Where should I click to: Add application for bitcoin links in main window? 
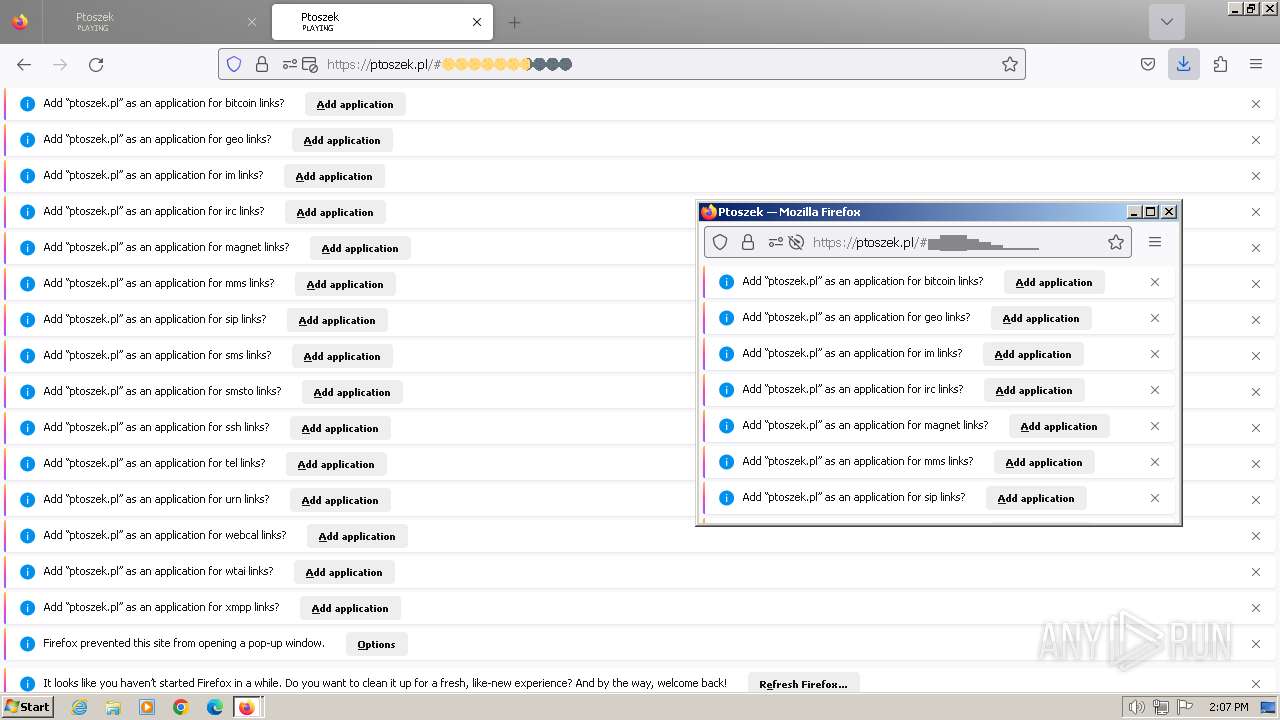355,104
